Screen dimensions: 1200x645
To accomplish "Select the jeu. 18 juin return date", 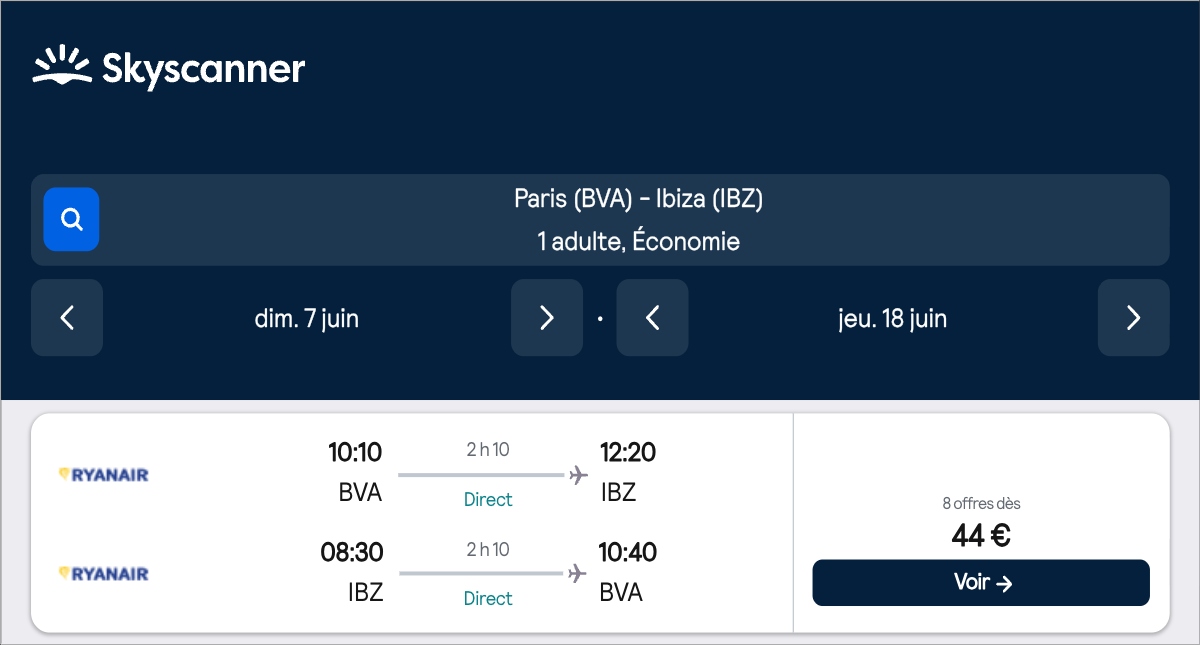I will pos(892,319).
